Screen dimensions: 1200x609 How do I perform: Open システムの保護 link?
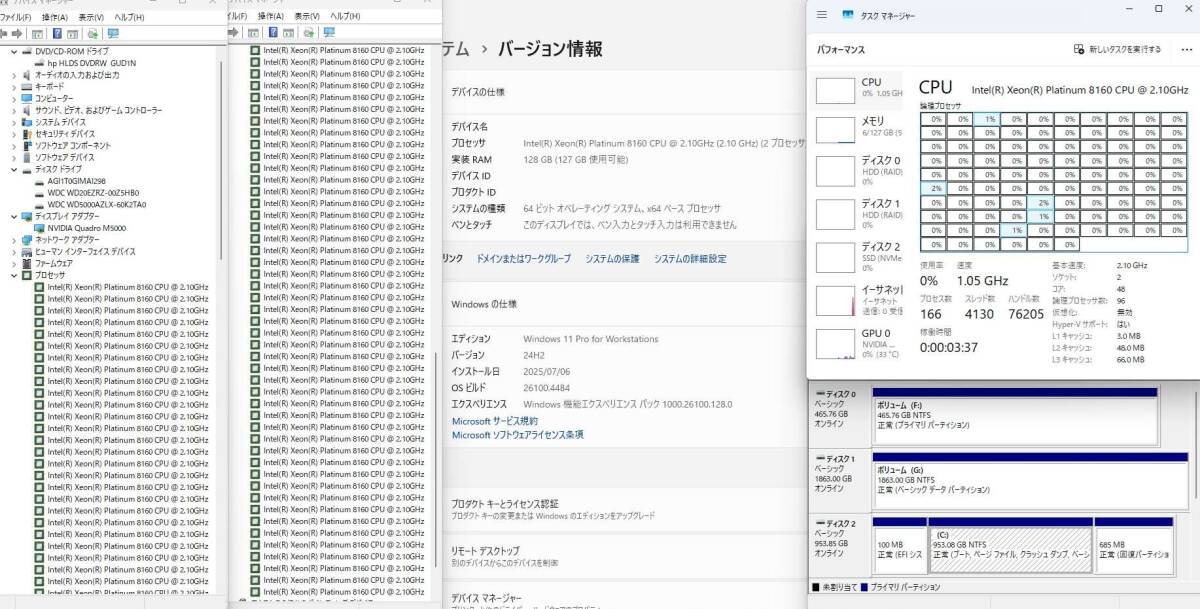[612, 259]
